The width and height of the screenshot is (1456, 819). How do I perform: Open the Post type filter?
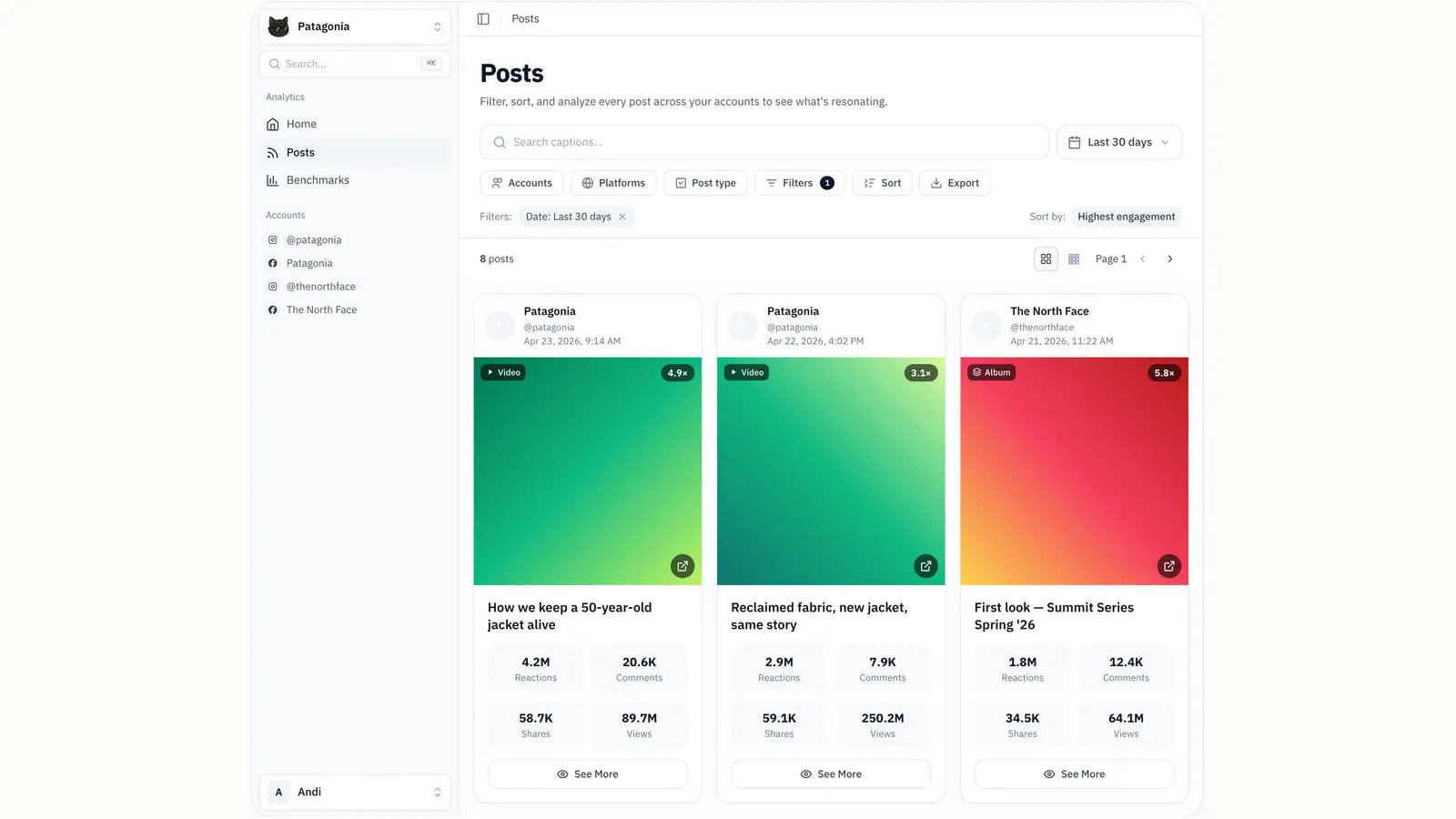click(705, 183)
